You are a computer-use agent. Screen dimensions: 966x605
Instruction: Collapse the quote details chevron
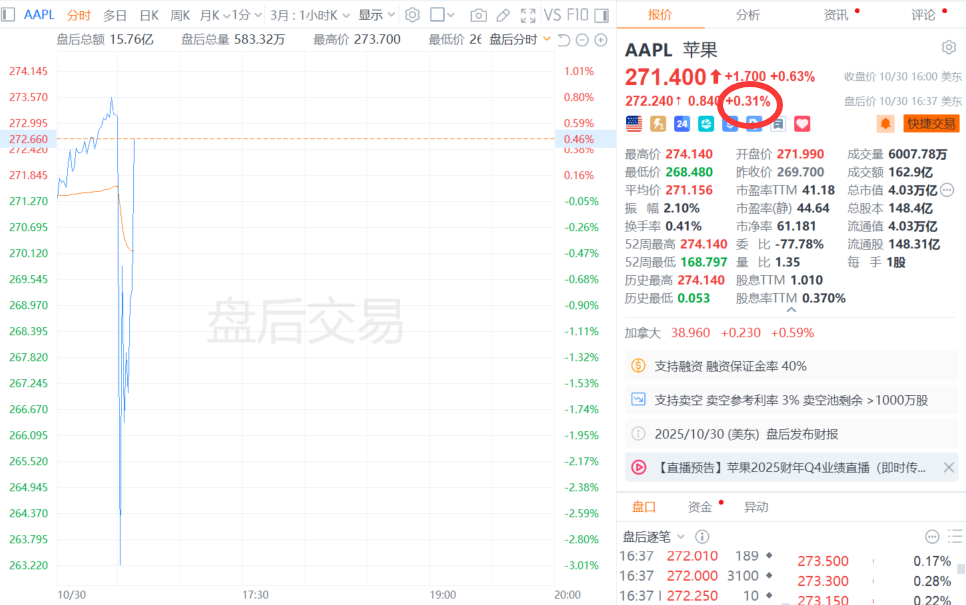[792, 311]
